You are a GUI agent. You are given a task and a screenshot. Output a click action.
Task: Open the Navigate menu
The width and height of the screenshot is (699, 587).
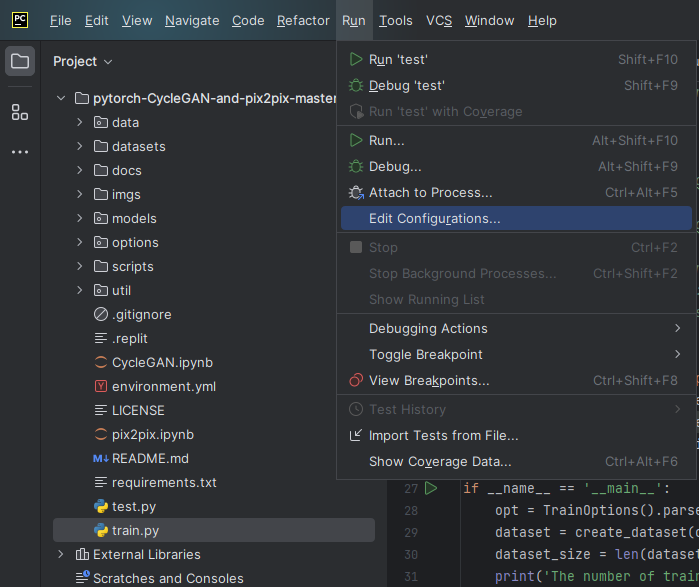(x=192, y=21)
